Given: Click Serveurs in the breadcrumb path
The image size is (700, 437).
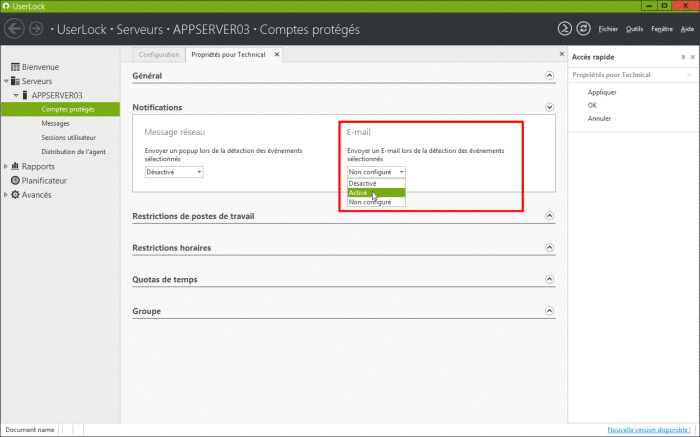Looking at the screenshot, I should pyautogui.click(x=140, y=29).
